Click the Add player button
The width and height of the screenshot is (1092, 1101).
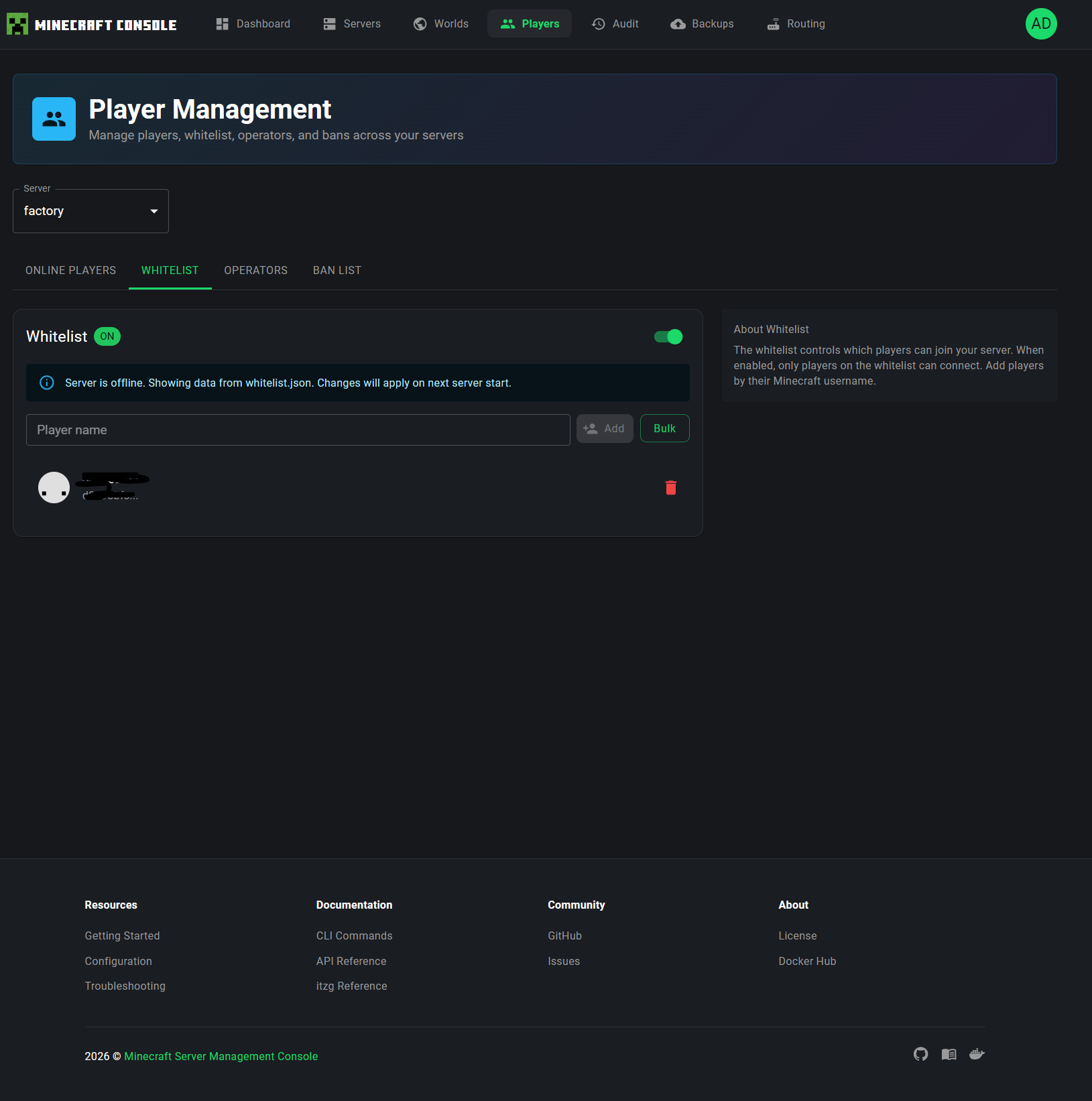(605, 429)
